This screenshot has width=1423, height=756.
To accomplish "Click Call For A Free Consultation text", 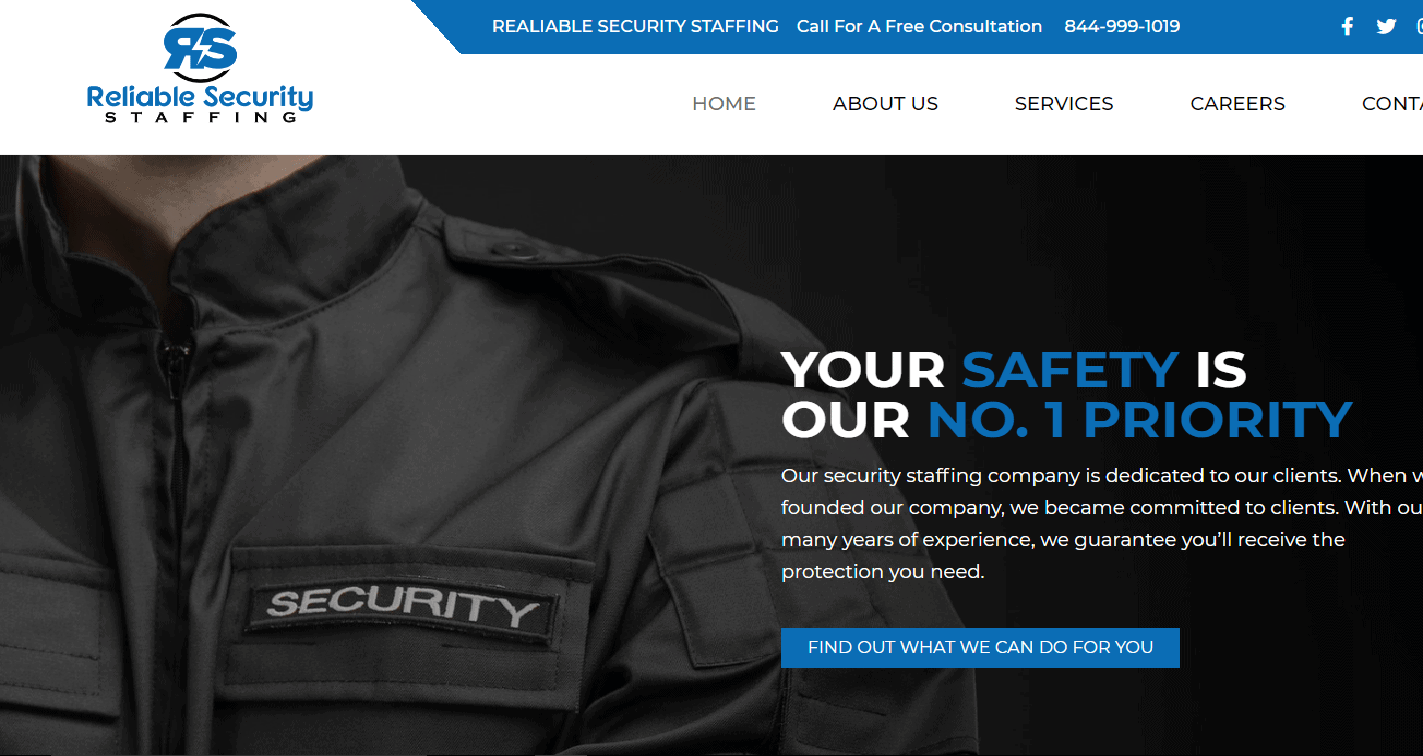I will click(919, 27).
